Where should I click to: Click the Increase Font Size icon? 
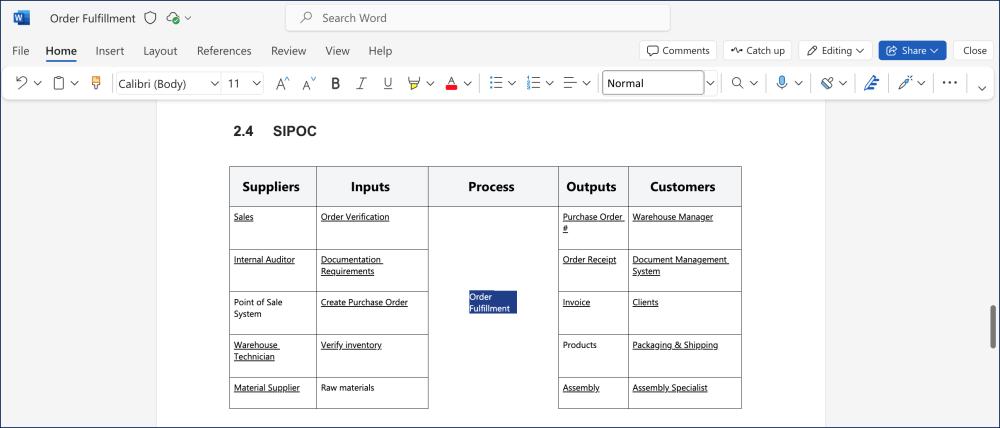(x=282, y=84)
